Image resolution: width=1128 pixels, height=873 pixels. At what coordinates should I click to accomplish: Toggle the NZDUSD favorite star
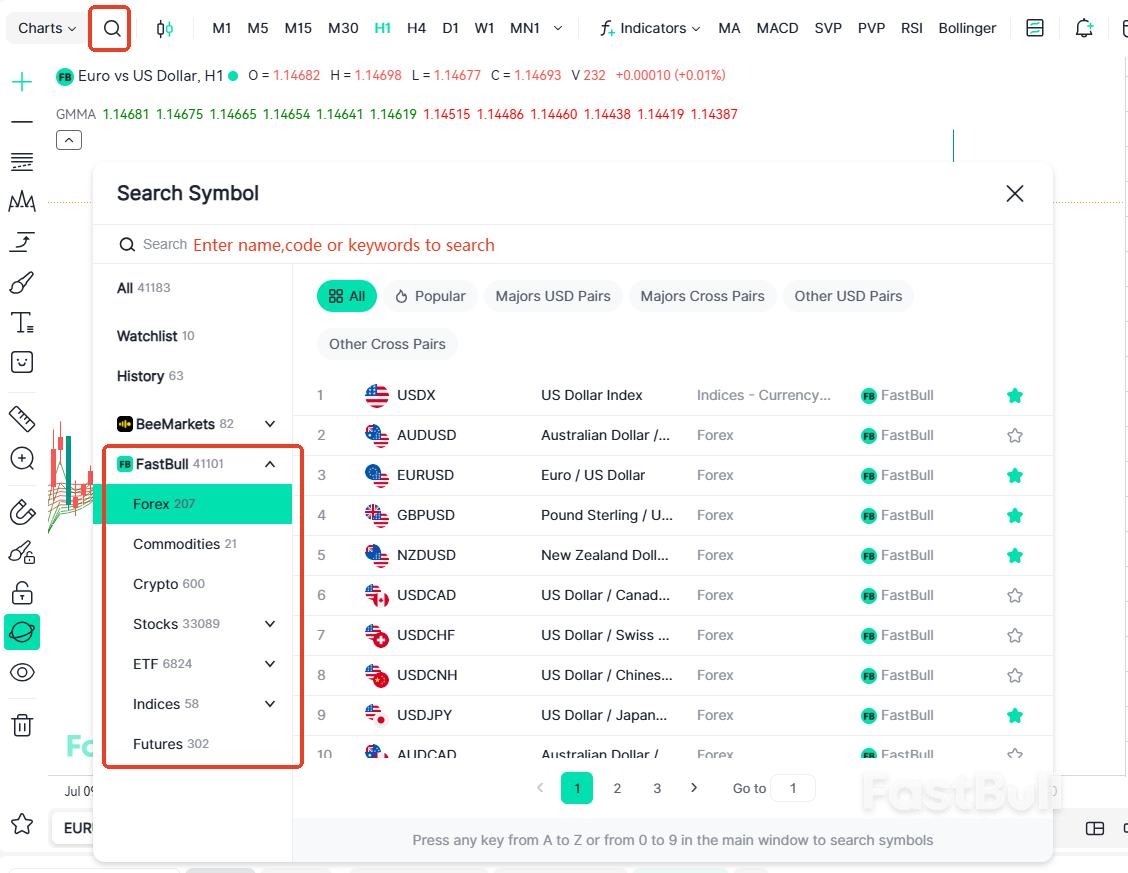click(x=1014, y=555)
